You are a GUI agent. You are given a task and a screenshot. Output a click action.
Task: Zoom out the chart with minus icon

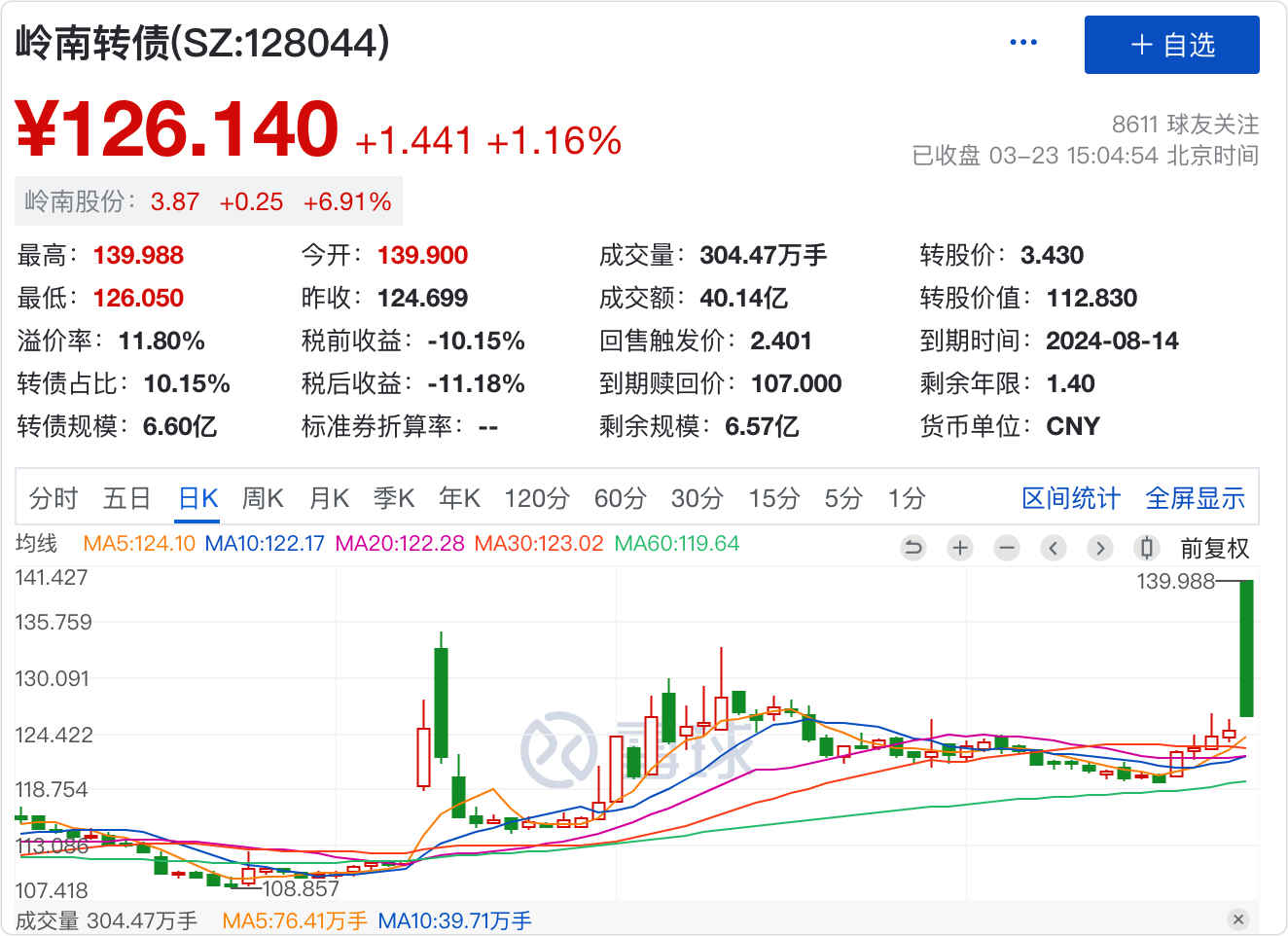click(x=1007, y=548)
